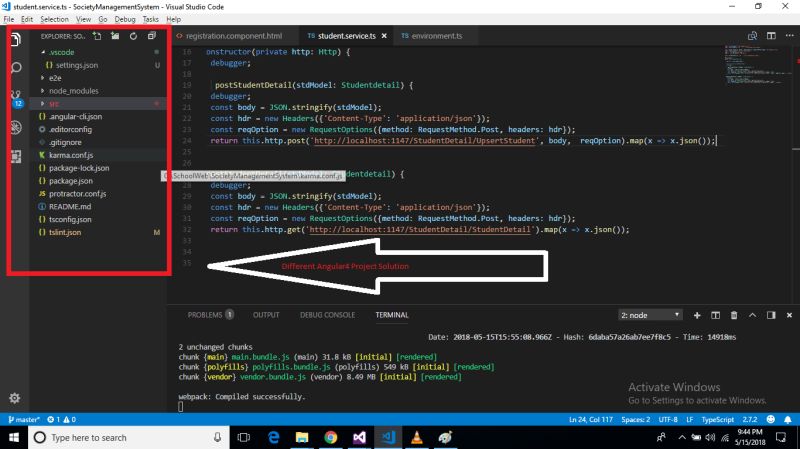Open tslint.json file
The width and height of the screenshot is (800, 449).
(65, 232)
